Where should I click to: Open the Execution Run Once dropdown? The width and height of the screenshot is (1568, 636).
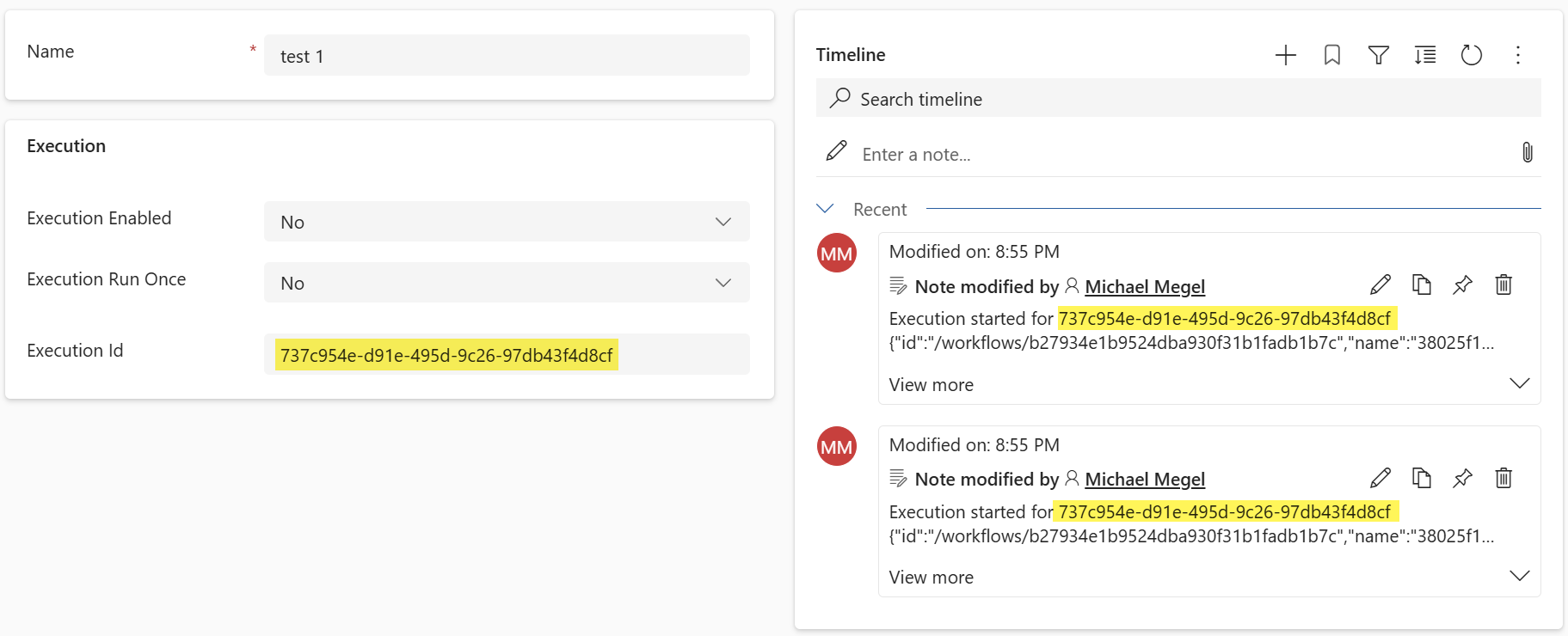click(x=507, y=283)
